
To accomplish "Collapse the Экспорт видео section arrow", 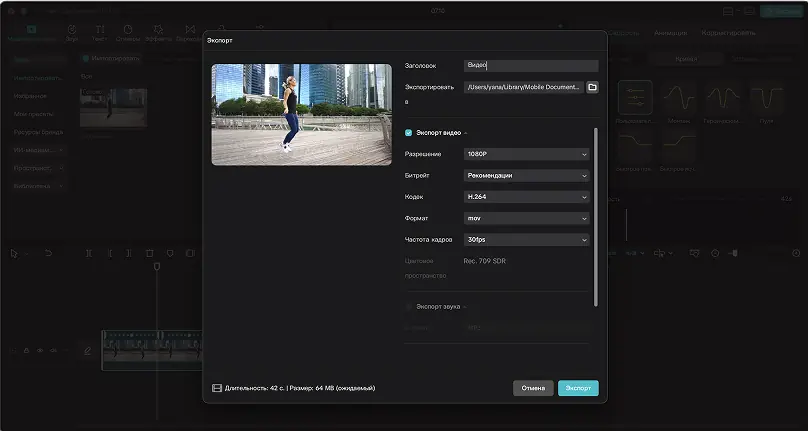I will pos(466,133).
